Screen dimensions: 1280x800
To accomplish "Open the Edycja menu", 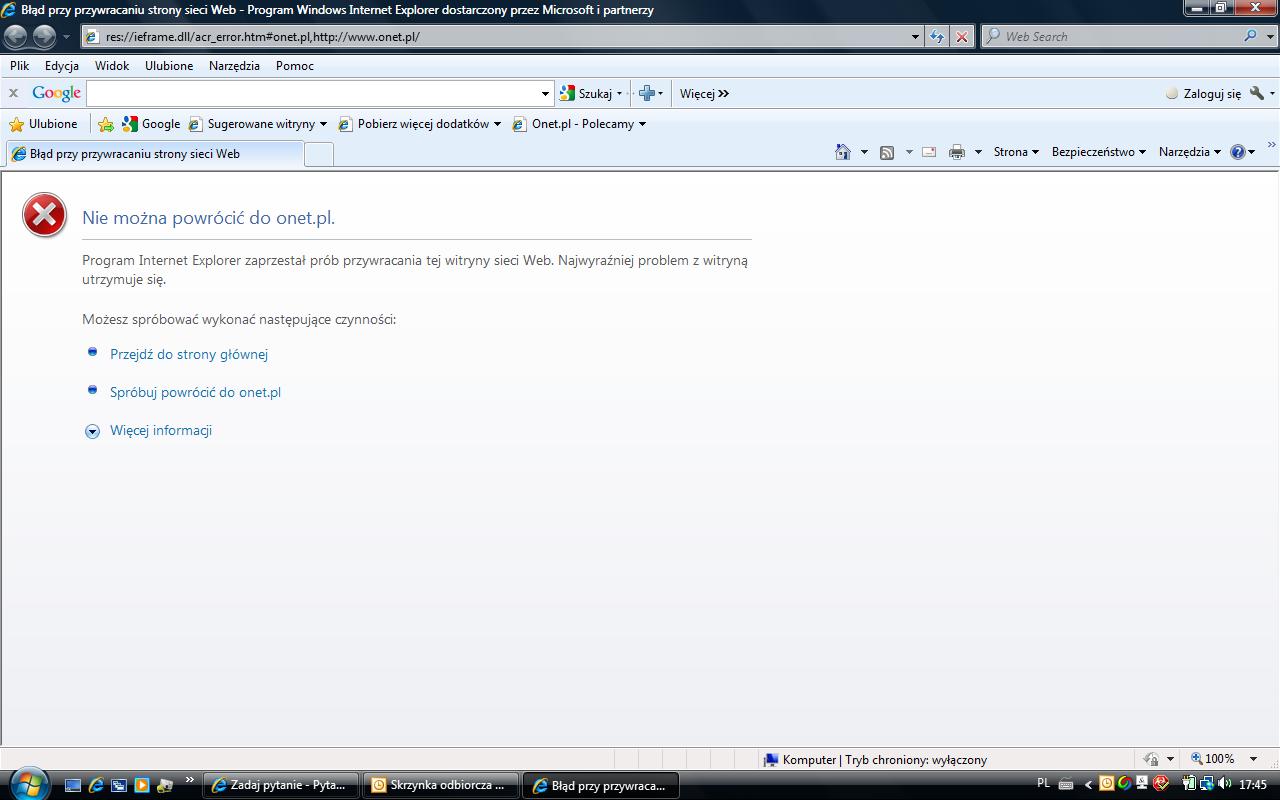I will [x=62, y=66].
